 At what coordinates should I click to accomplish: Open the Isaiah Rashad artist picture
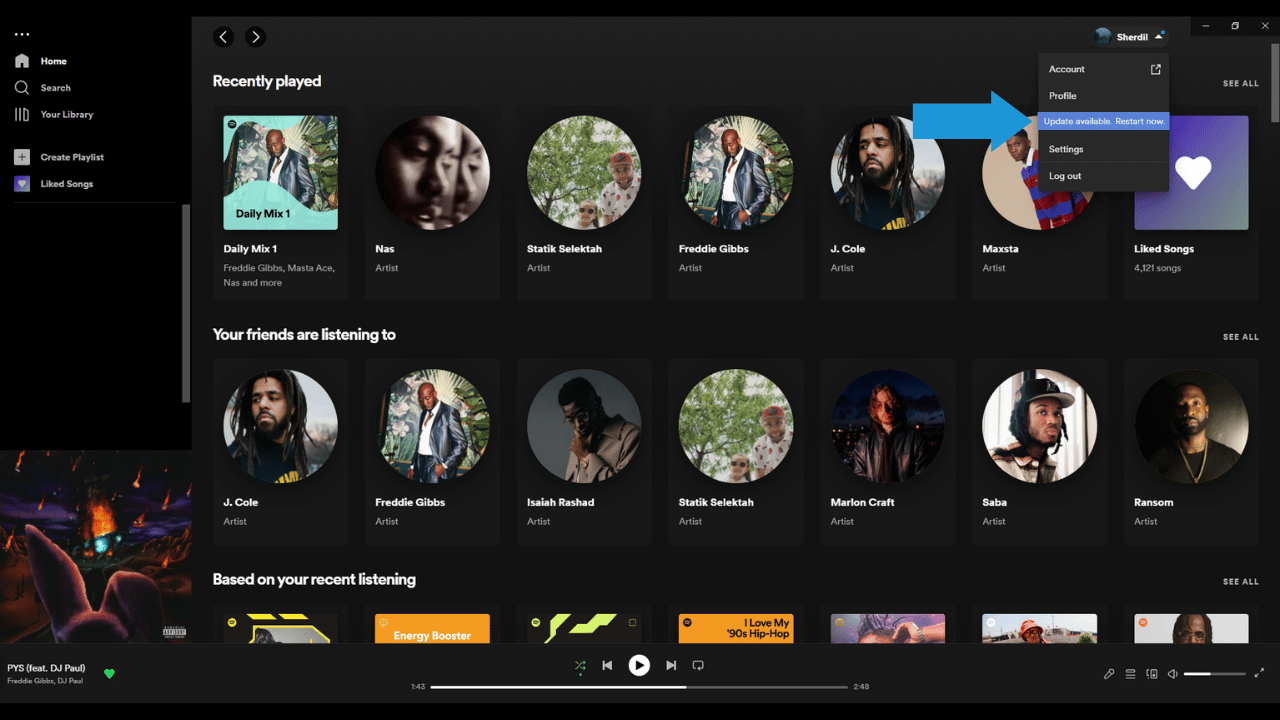click(584, 427)
